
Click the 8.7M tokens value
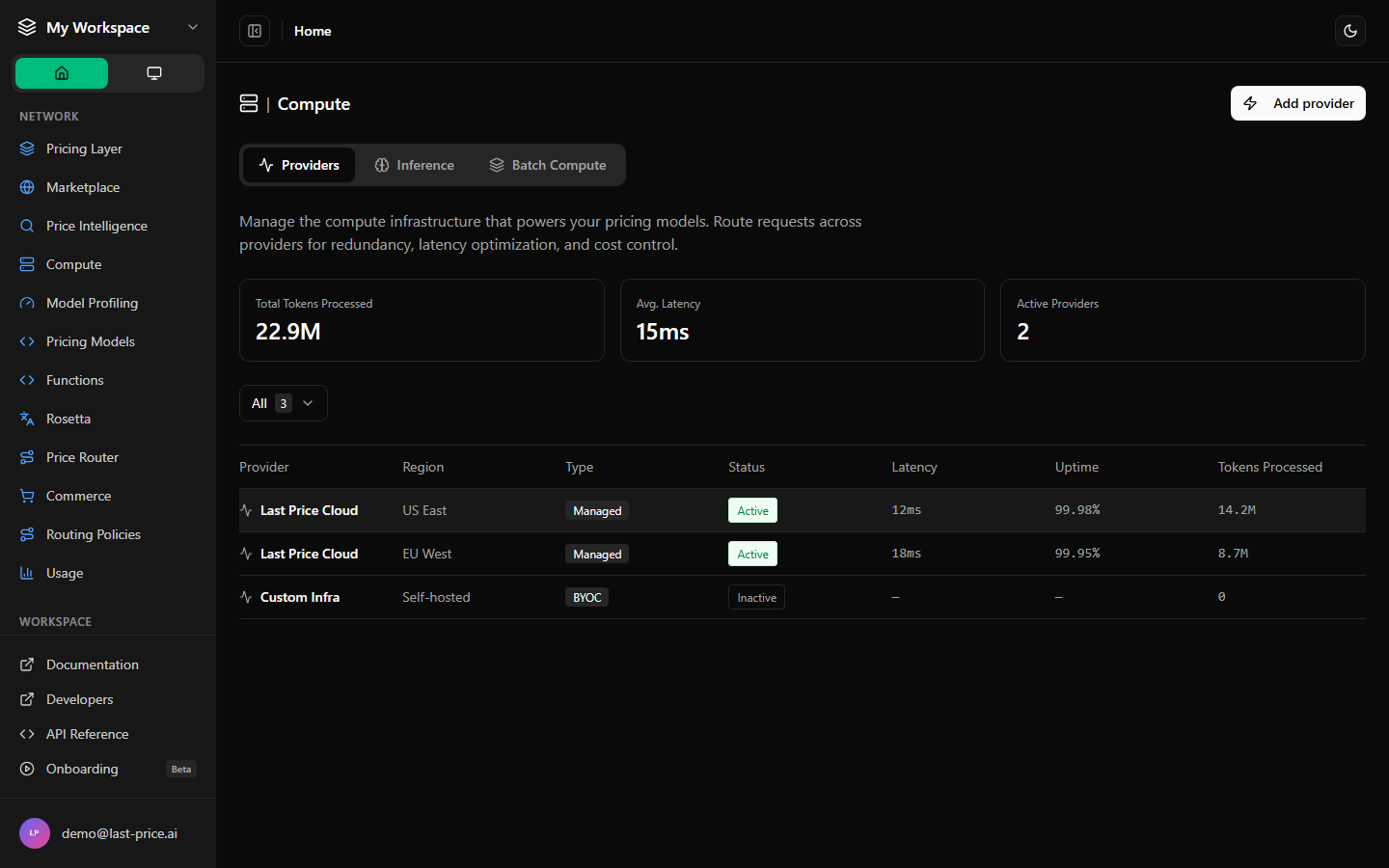point(1233,554)
